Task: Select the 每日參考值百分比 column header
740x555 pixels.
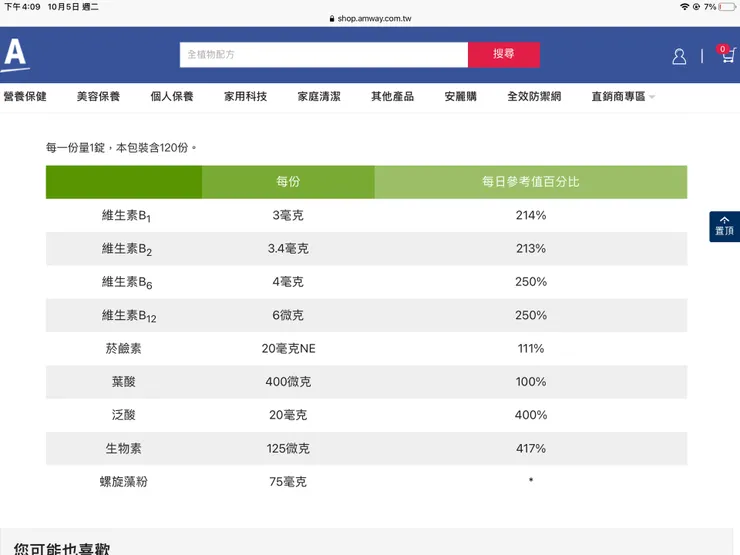Action: coord(530,182)
